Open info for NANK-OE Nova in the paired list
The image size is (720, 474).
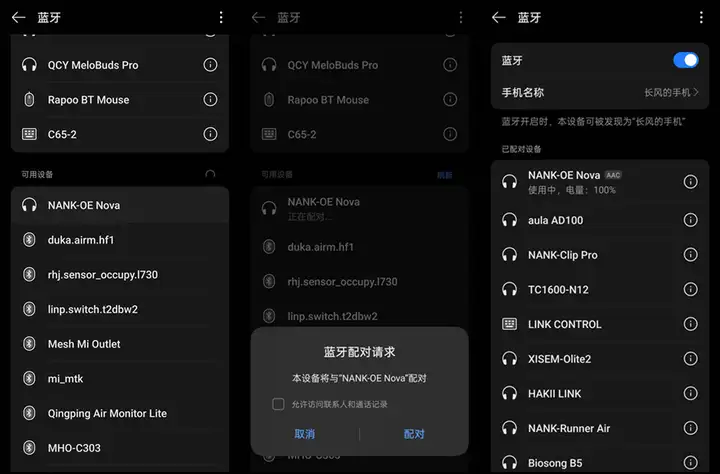click(x=690, y=182)
